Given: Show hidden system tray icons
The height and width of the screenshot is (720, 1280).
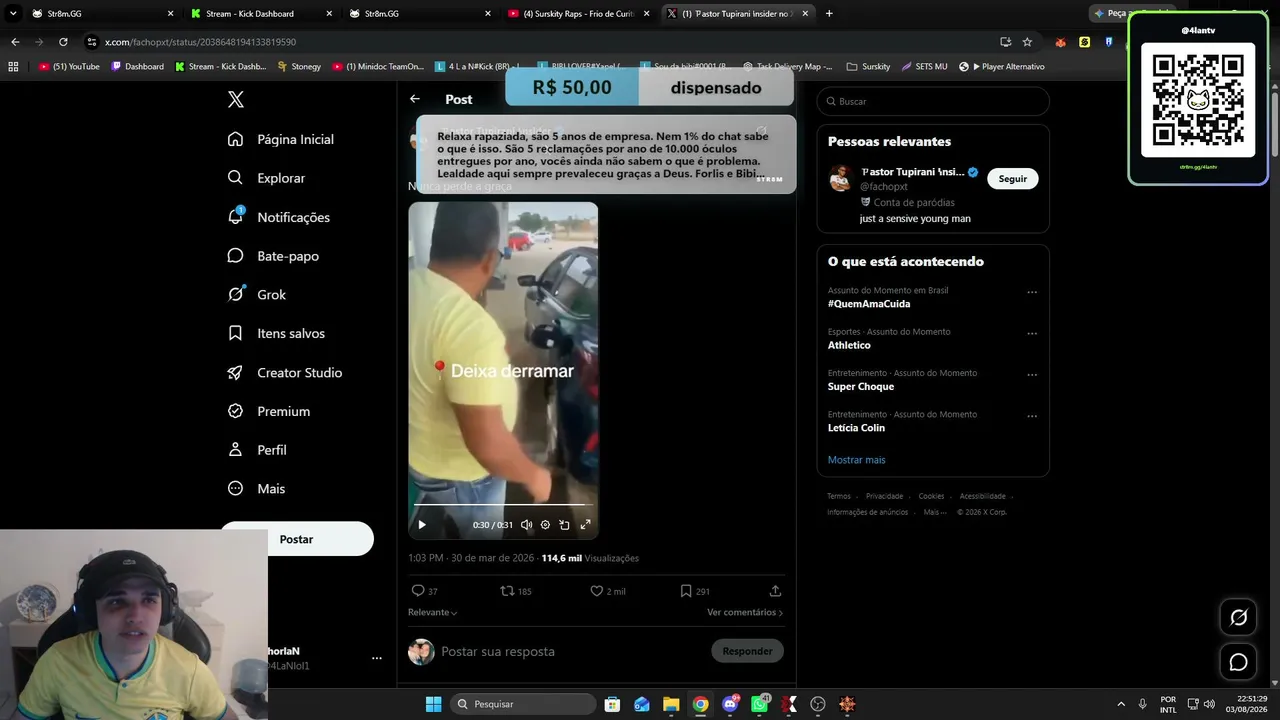Looking at the screenshot, I should coord(1120,704).
